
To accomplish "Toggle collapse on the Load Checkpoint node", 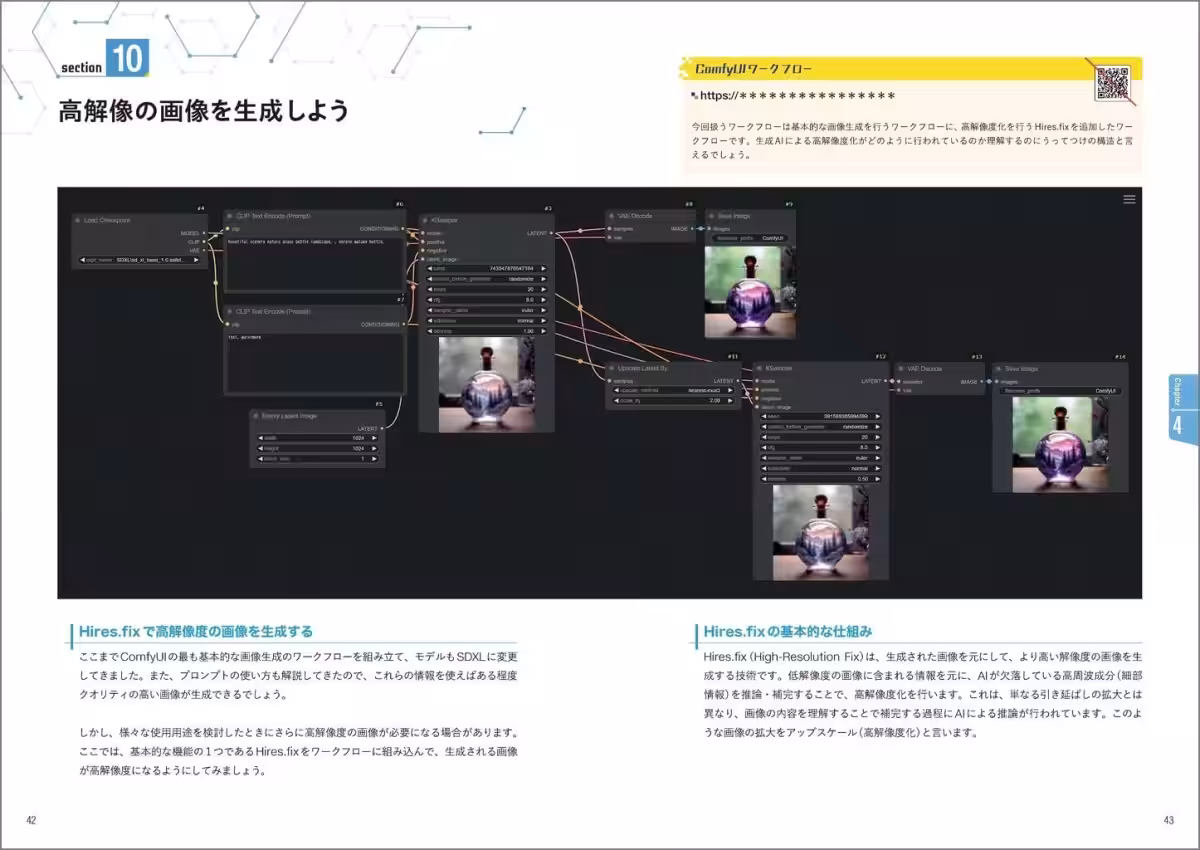I will [x=76, y=220].
